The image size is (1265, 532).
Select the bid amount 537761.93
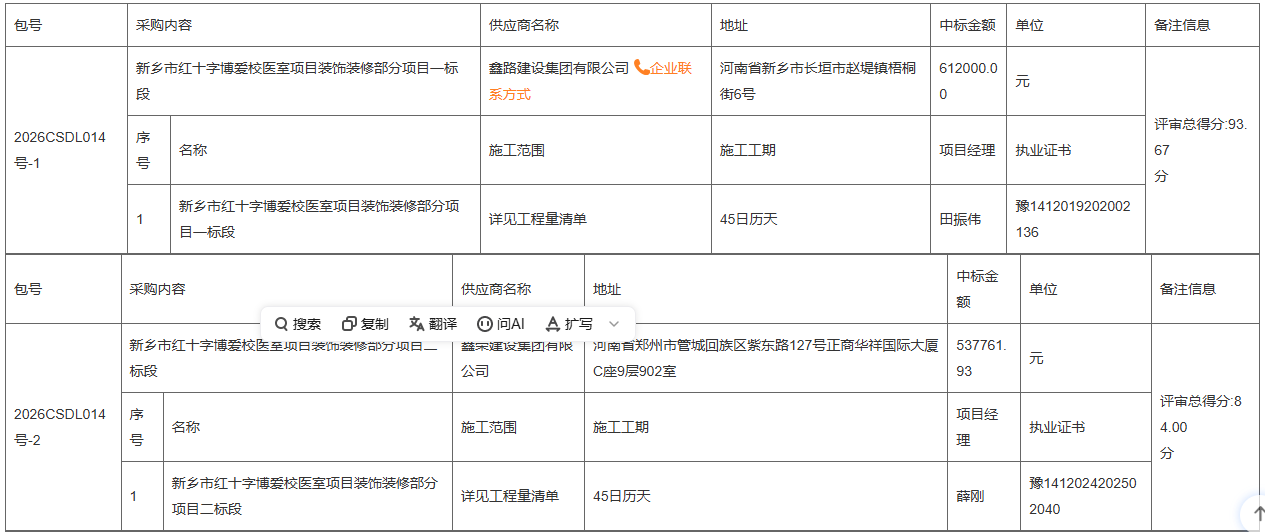(981, 358)
